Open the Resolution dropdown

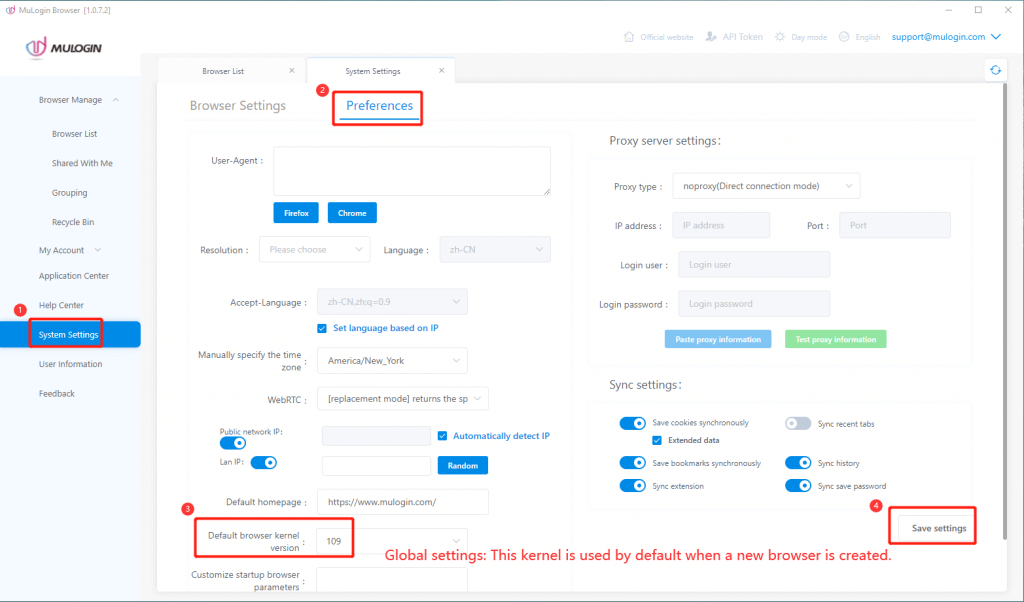point(315,249)
